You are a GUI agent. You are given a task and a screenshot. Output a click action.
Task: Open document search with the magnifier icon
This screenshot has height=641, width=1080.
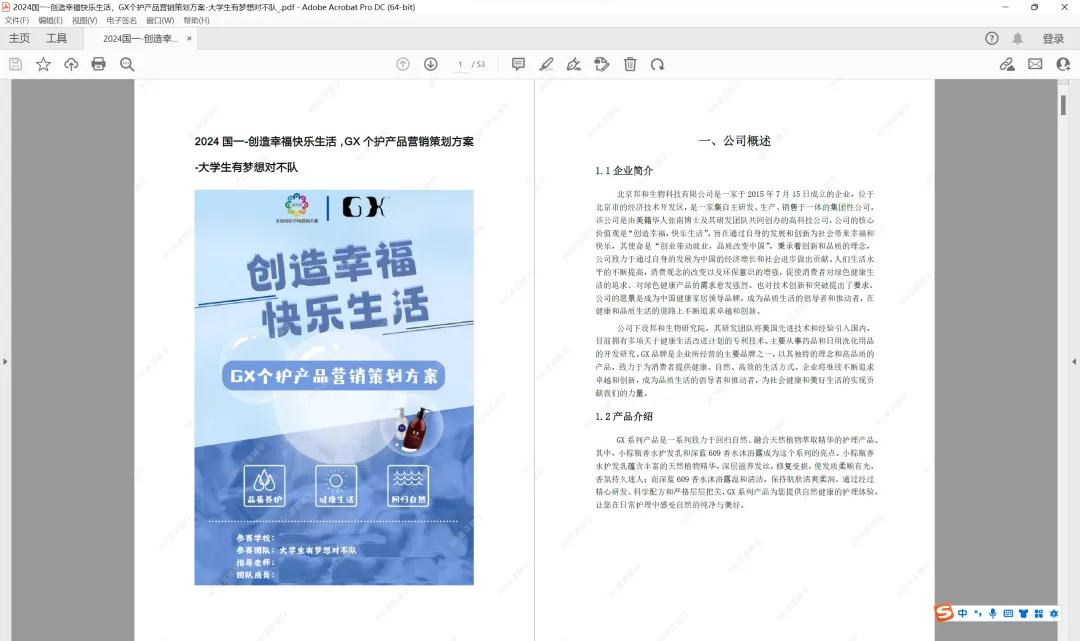click(x=125, y=63)
